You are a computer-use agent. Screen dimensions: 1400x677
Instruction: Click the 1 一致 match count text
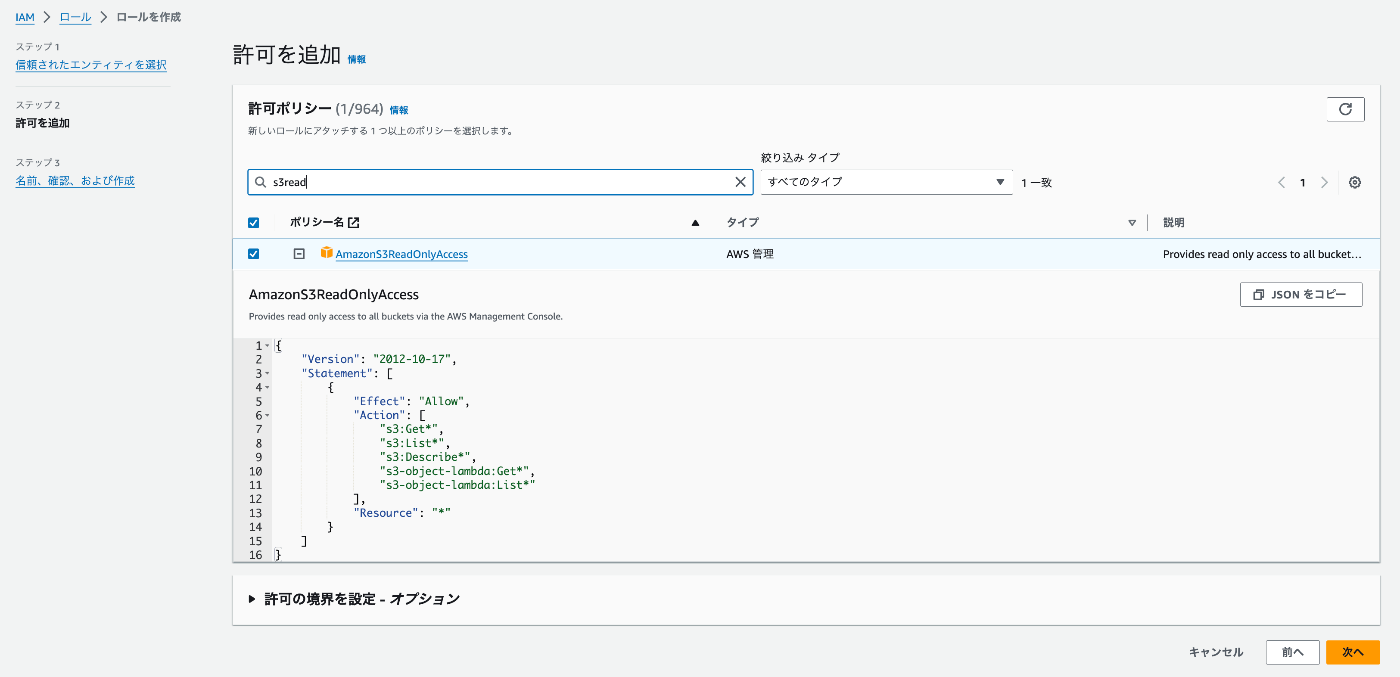pos(1036,183)
